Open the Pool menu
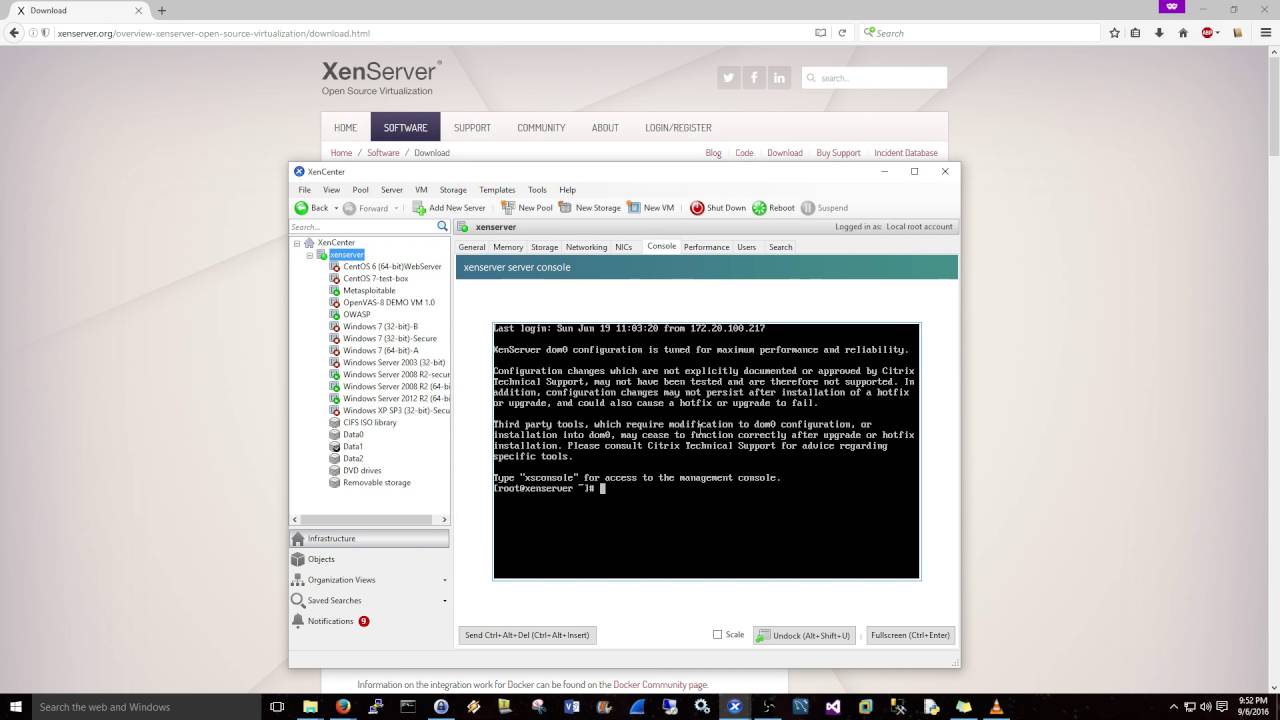 pyautogui.click(x=360, y=190)
